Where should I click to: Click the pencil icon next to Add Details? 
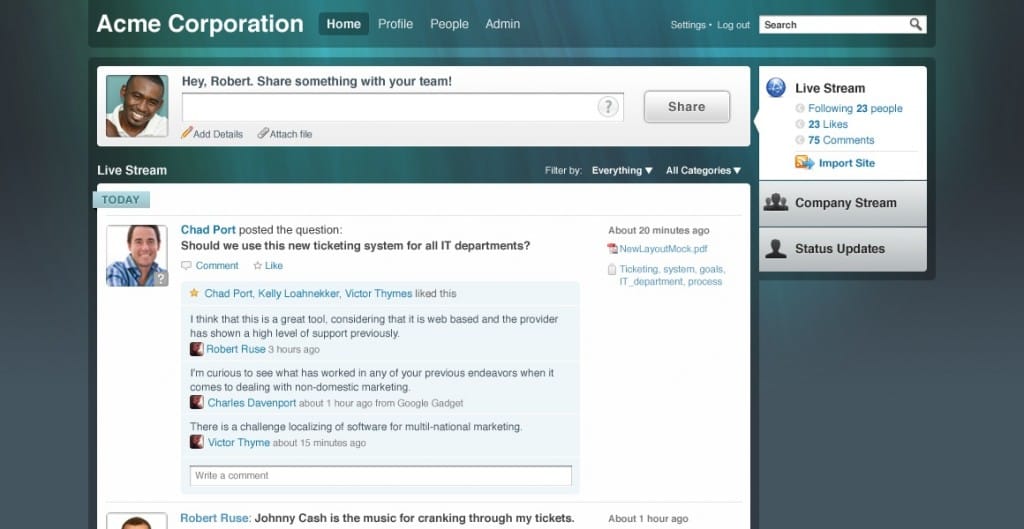pos(187,133)
